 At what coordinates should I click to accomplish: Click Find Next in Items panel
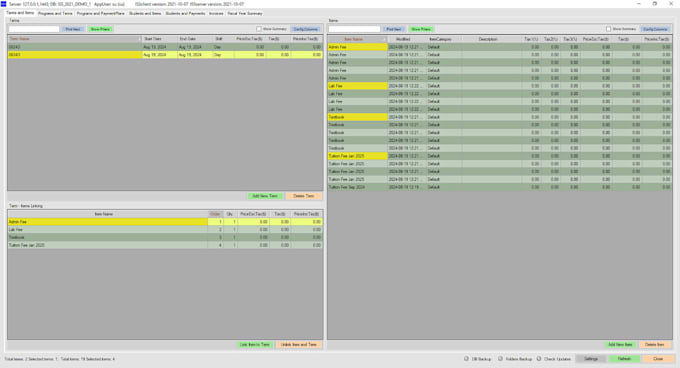tap(394, 29)
